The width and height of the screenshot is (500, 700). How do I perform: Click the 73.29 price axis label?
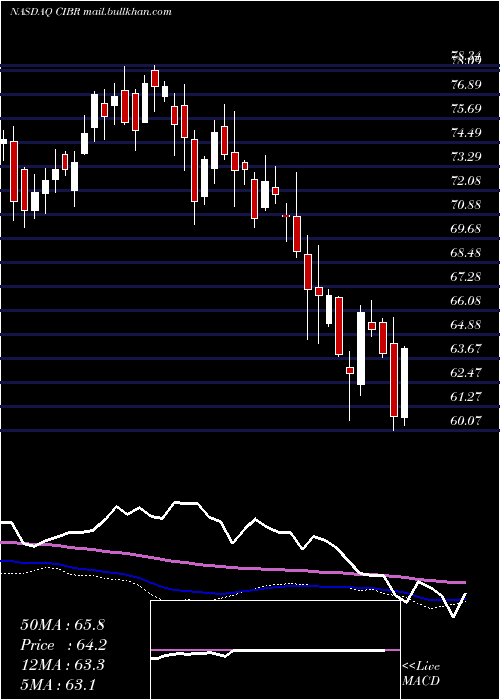click(x=466, y=157)
